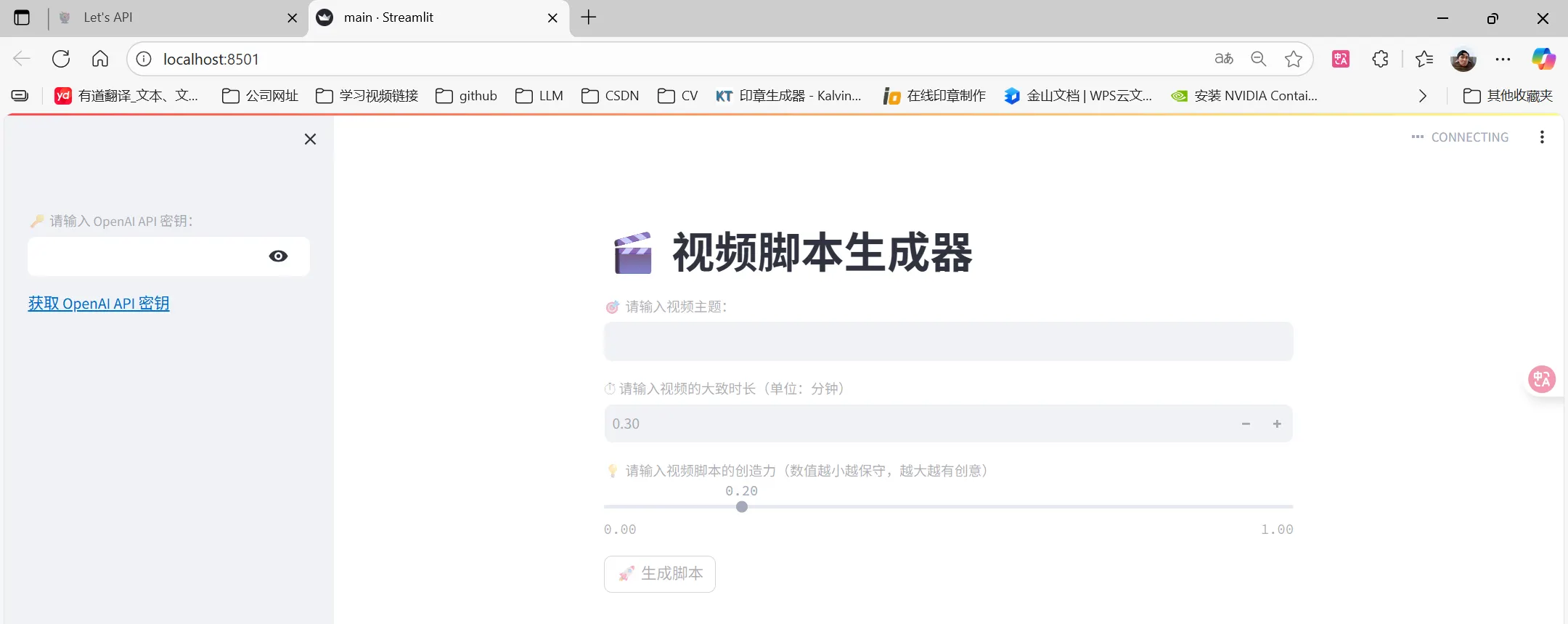Open the 印章生成器 - Kalvin bookmark
Viewport: 1568px width, 624px height.
(x=788, y=96)
